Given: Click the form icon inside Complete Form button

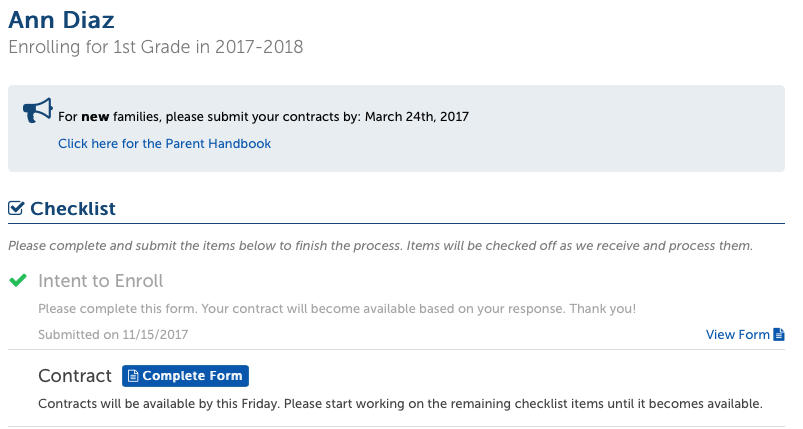Looking at the screenshot, I should pos(133,376).
